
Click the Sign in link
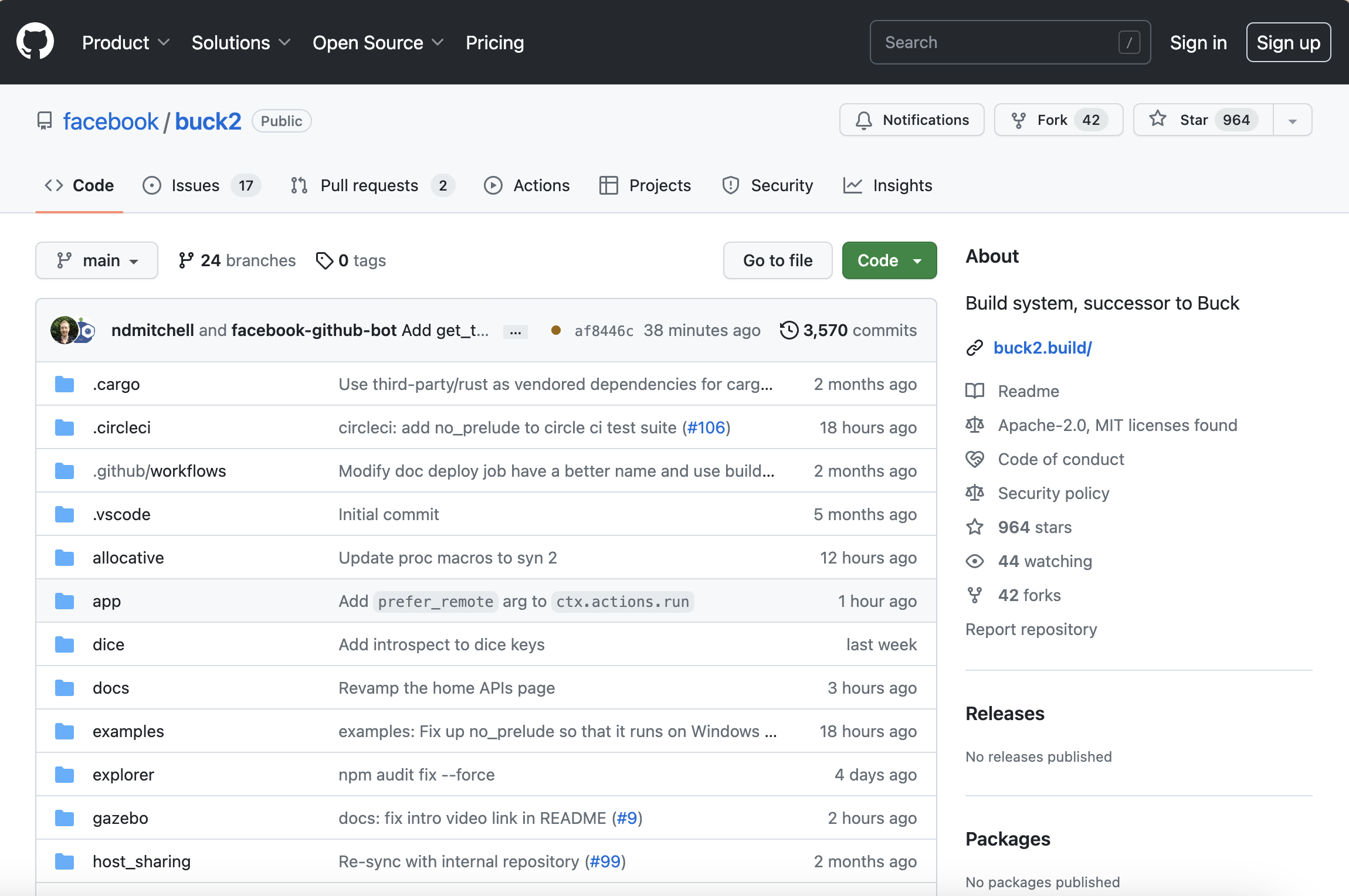tap(1198, 42)
